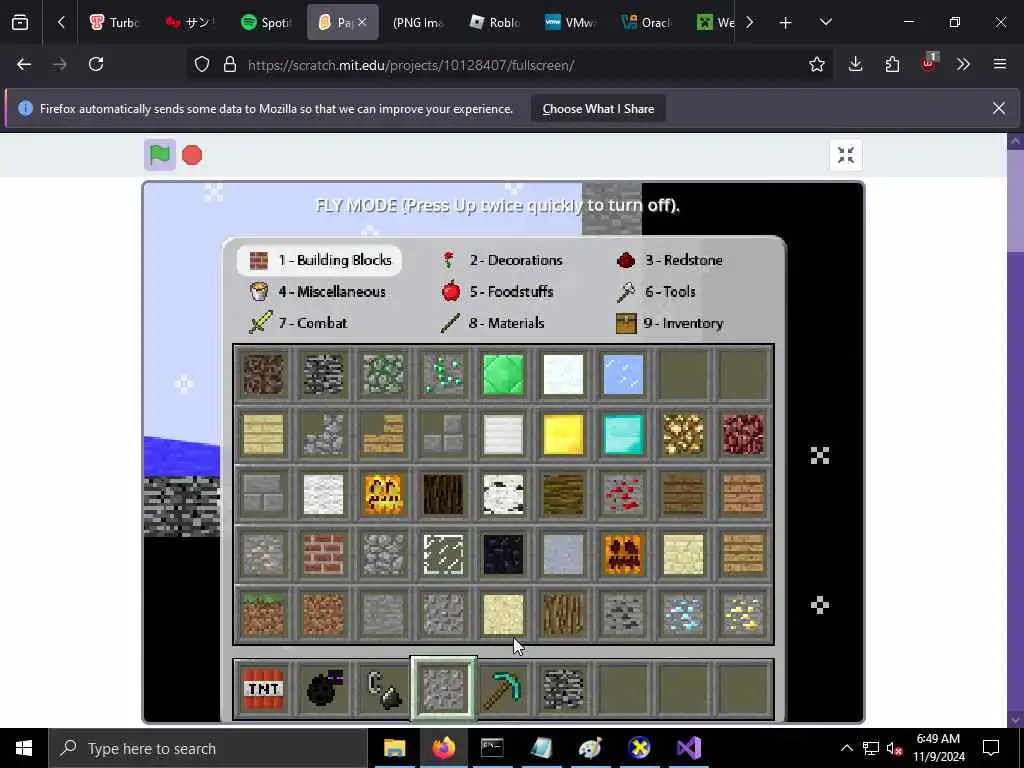Open Visual Studio from the taskbar
1024x768 pixels.
[x=688, y=748]
